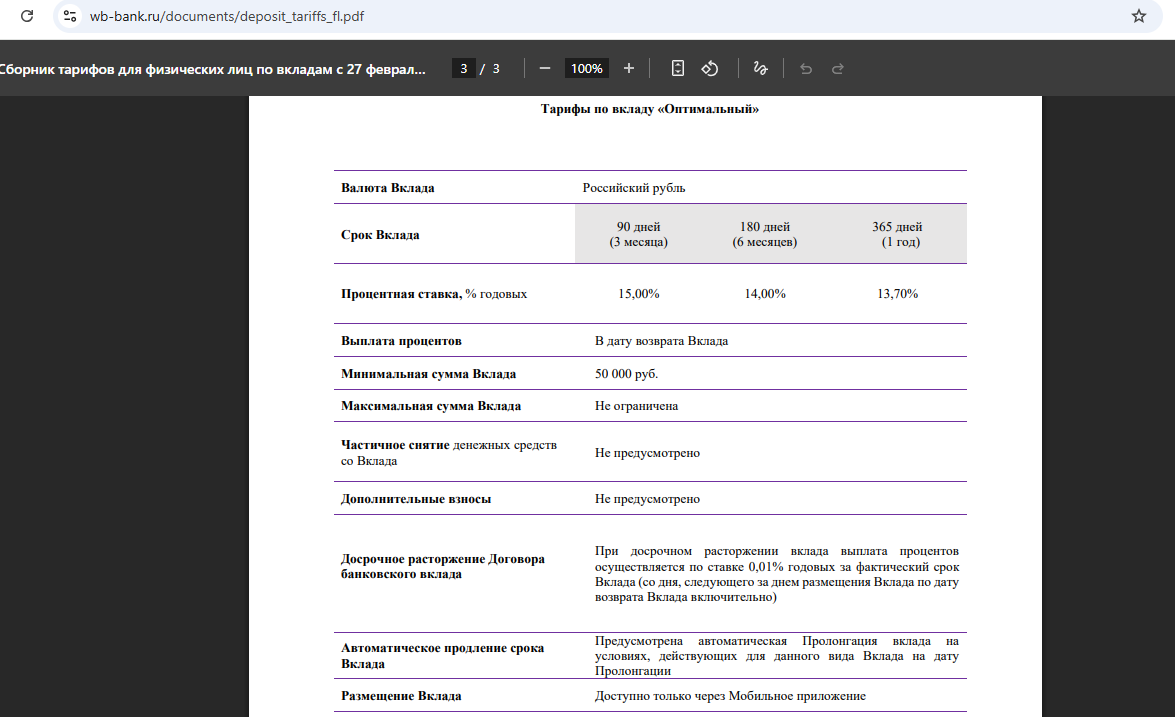The image size is (1175, 717).
Task: Enable the draw annotation tool
Action: click(x=760, y=68)
